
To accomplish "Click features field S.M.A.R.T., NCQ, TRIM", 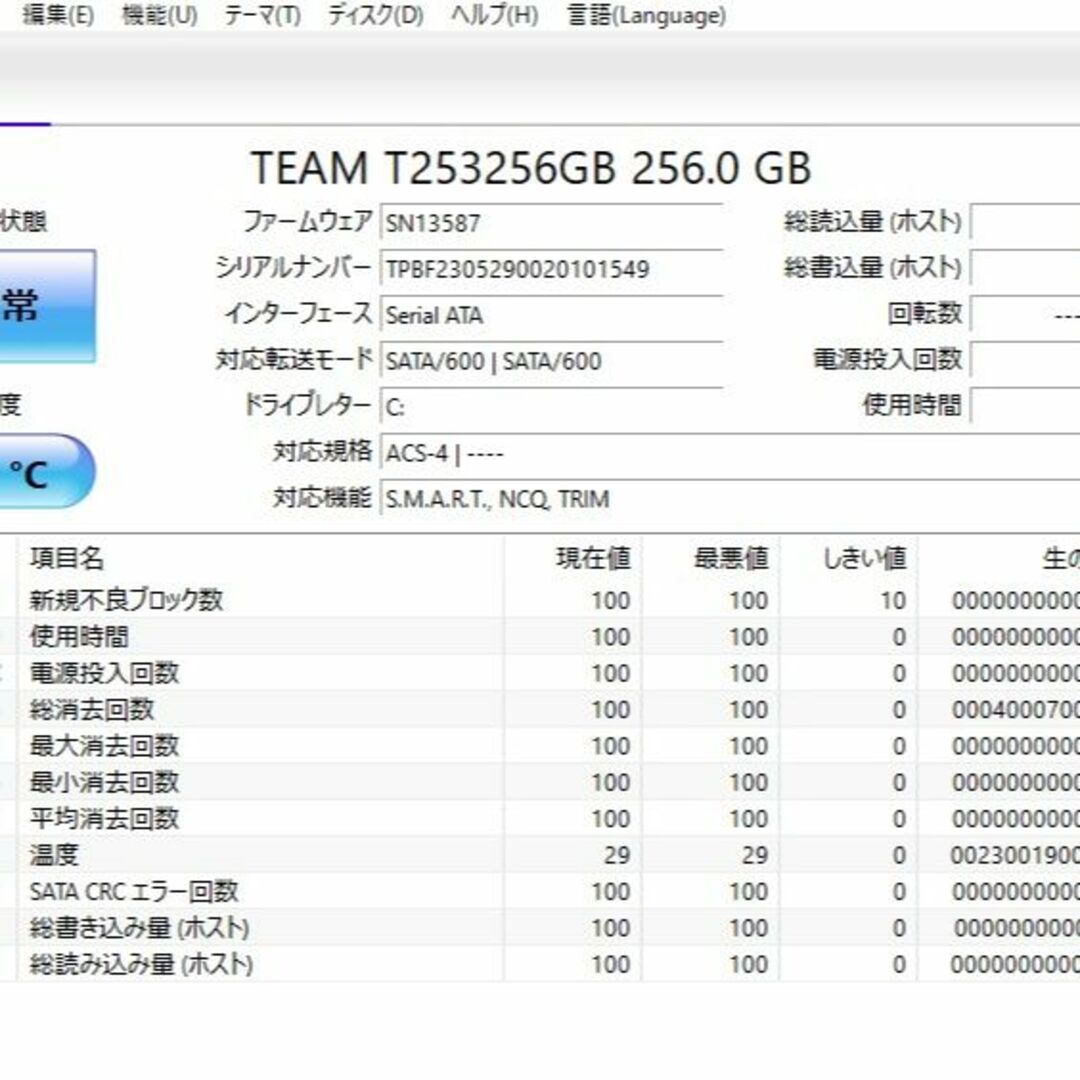I will point(729,499).
